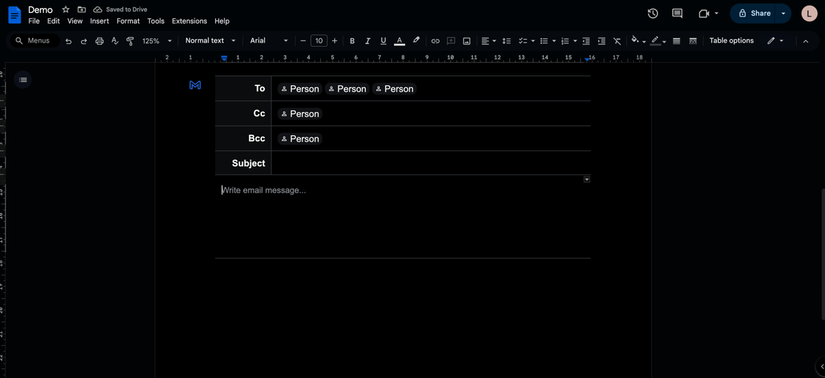
Task: Select the Person chip in Bcc
Action: [x=299, y=139]
